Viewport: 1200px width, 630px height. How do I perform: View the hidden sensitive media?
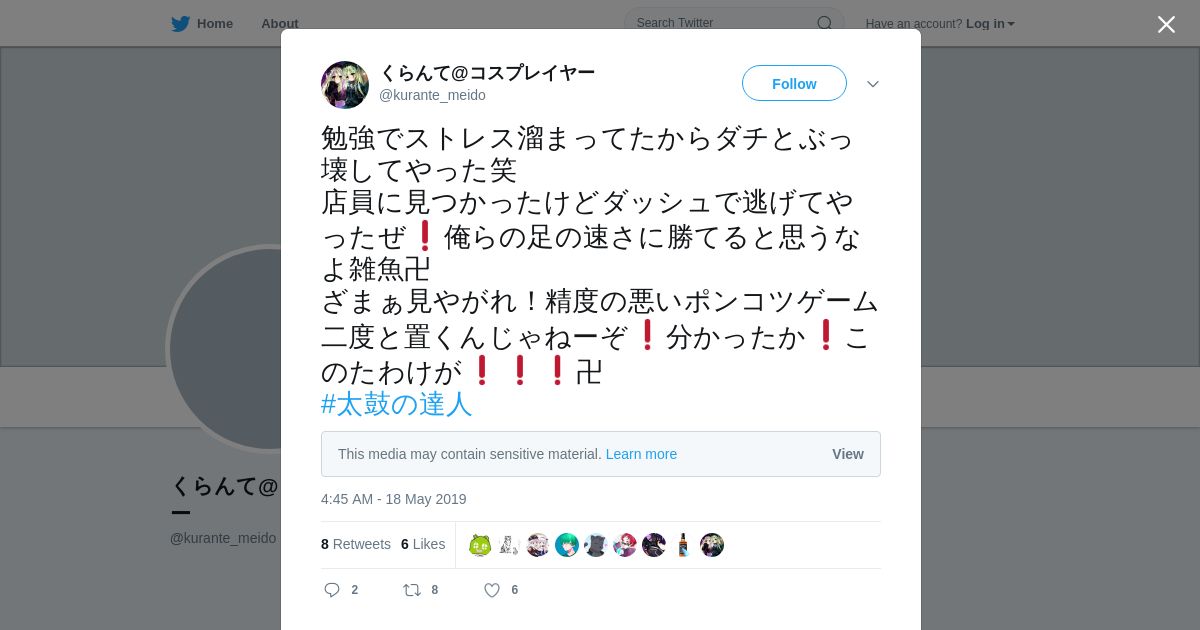(848, 454)
